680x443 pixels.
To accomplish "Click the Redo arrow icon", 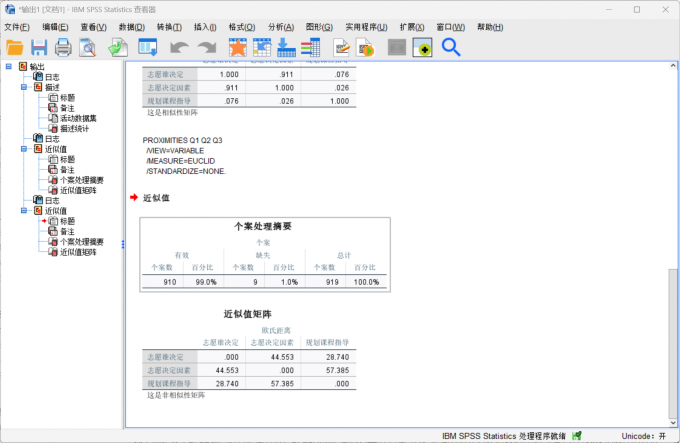I will pyautogui.click(x=206, y=47).
